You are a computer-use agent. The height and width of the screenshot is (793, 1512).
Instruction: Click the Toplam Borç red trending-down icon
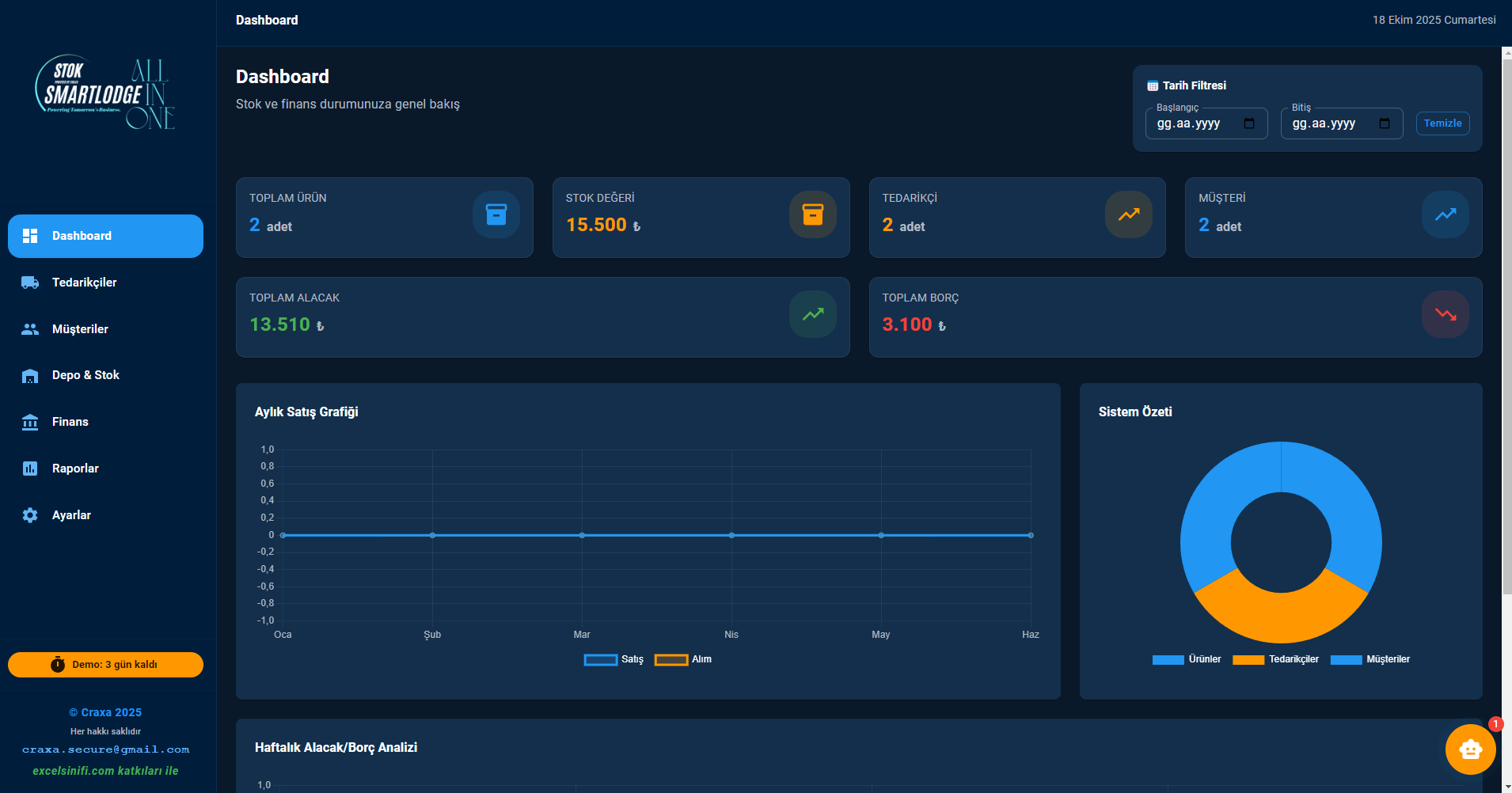[1445, 314]
